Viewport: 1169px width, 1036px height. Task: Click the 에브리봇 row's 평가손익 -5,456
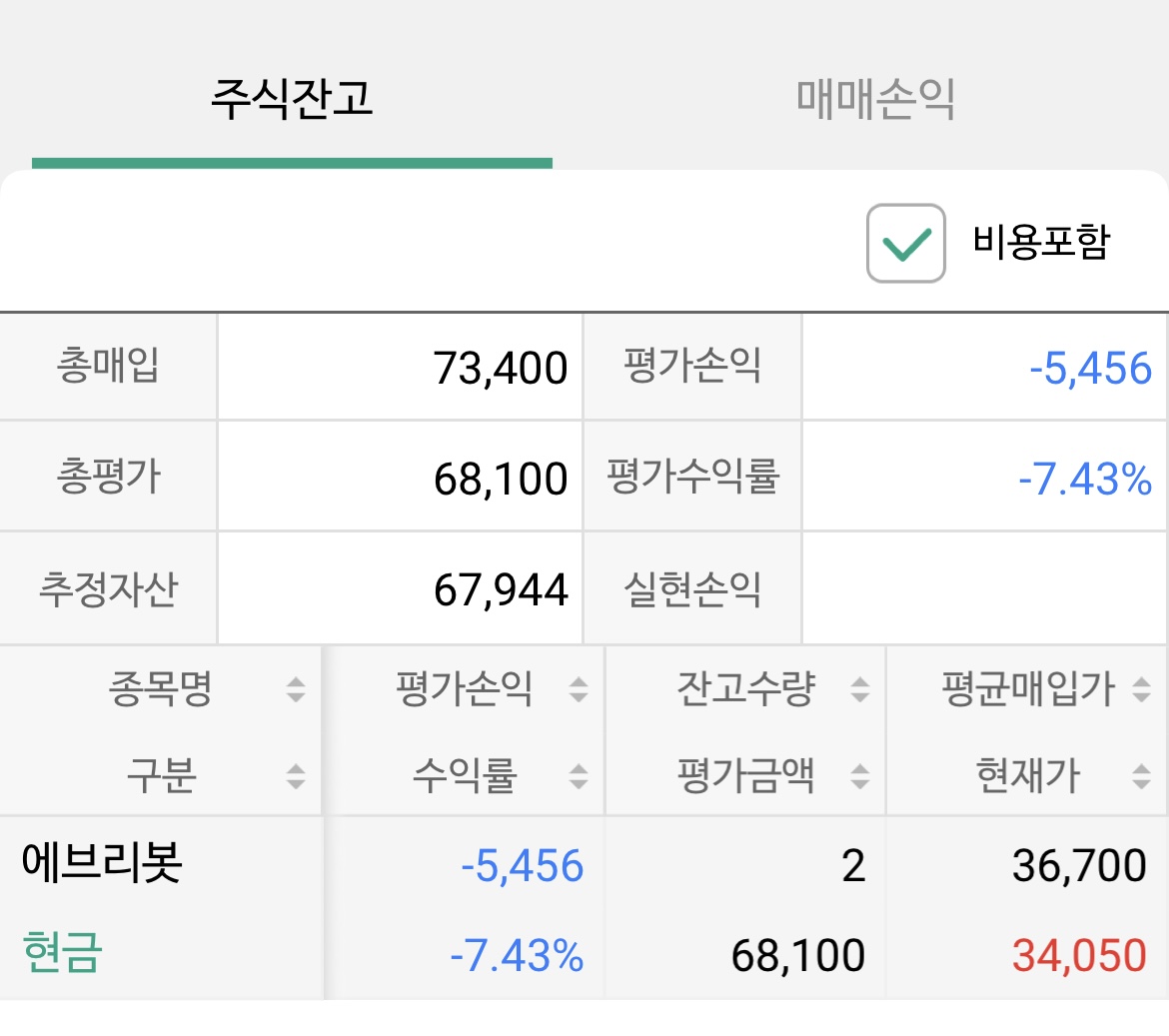[522, 866]
